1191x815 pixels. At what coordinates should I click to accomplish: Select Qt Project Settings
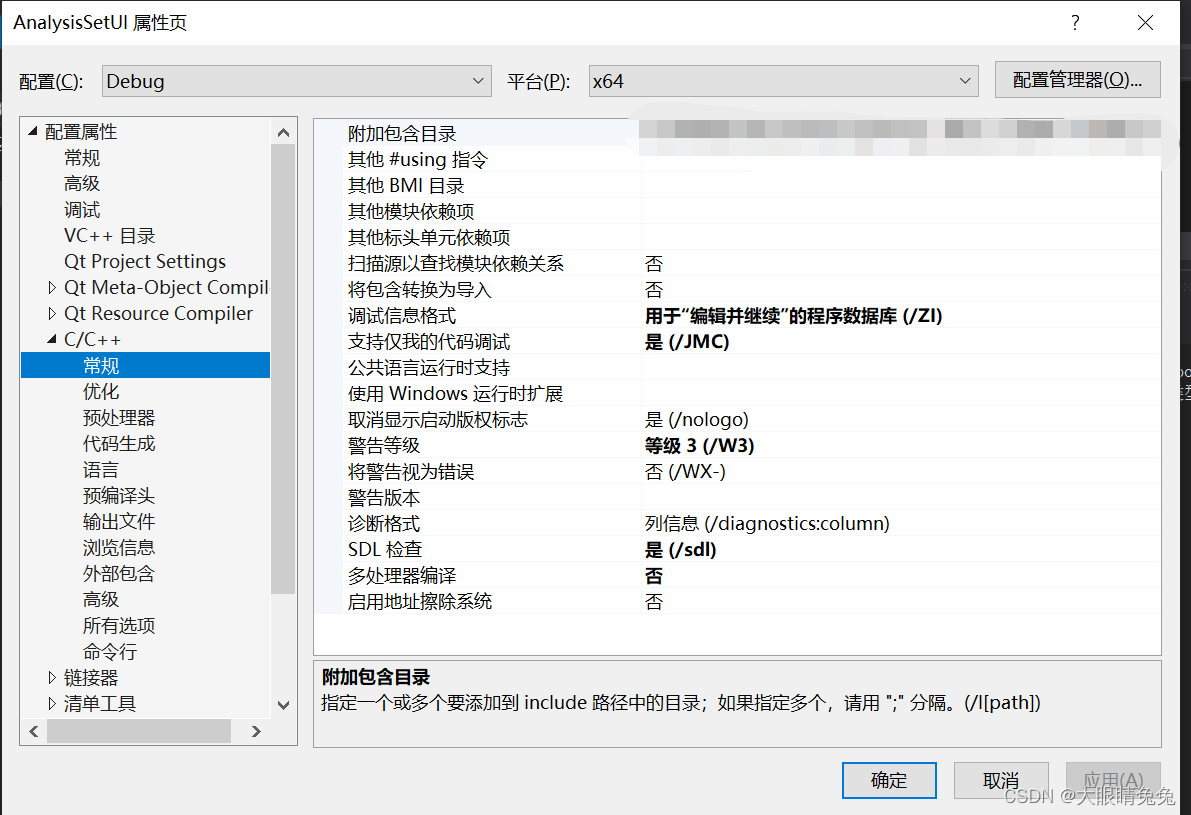(145, 261)
